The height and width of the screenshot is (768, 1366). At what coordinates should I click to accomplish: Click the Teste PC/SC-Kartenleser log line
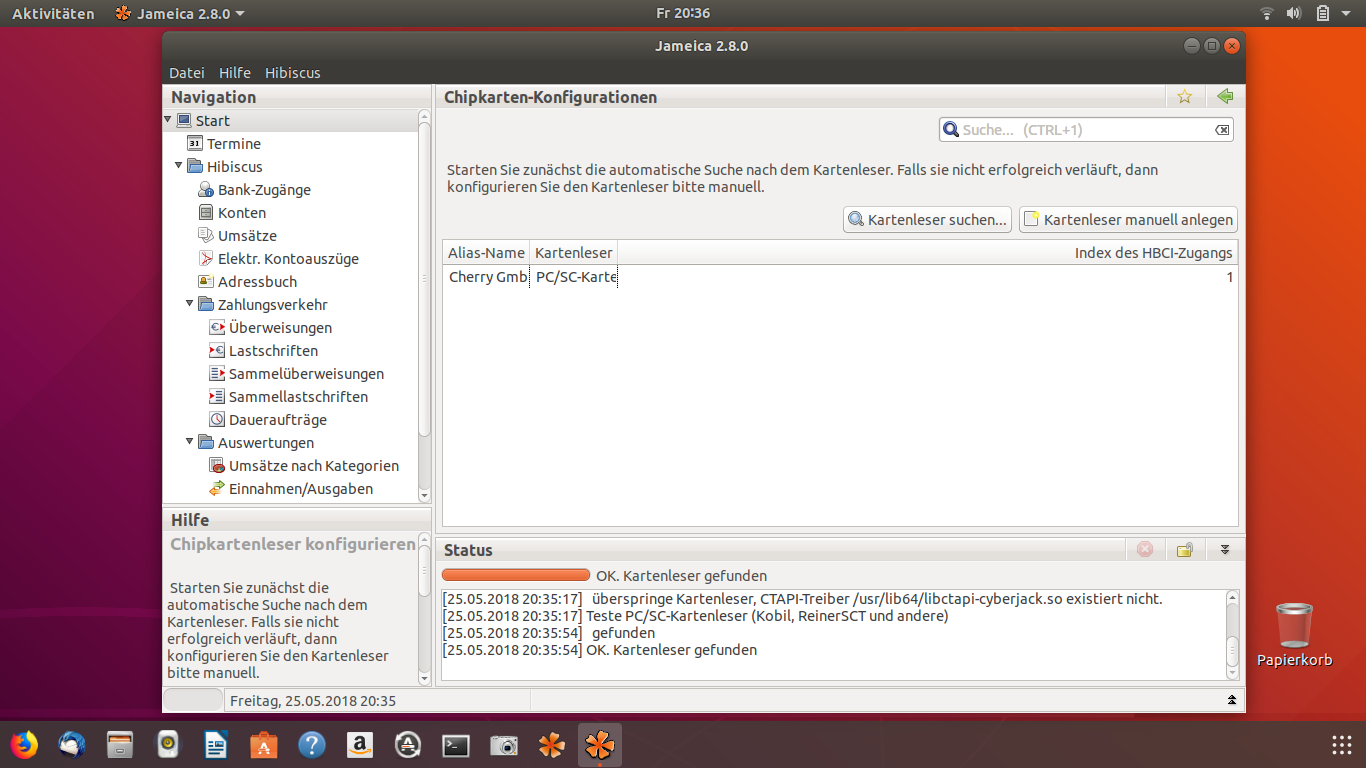pyautogui.click(x=695, y=616)
